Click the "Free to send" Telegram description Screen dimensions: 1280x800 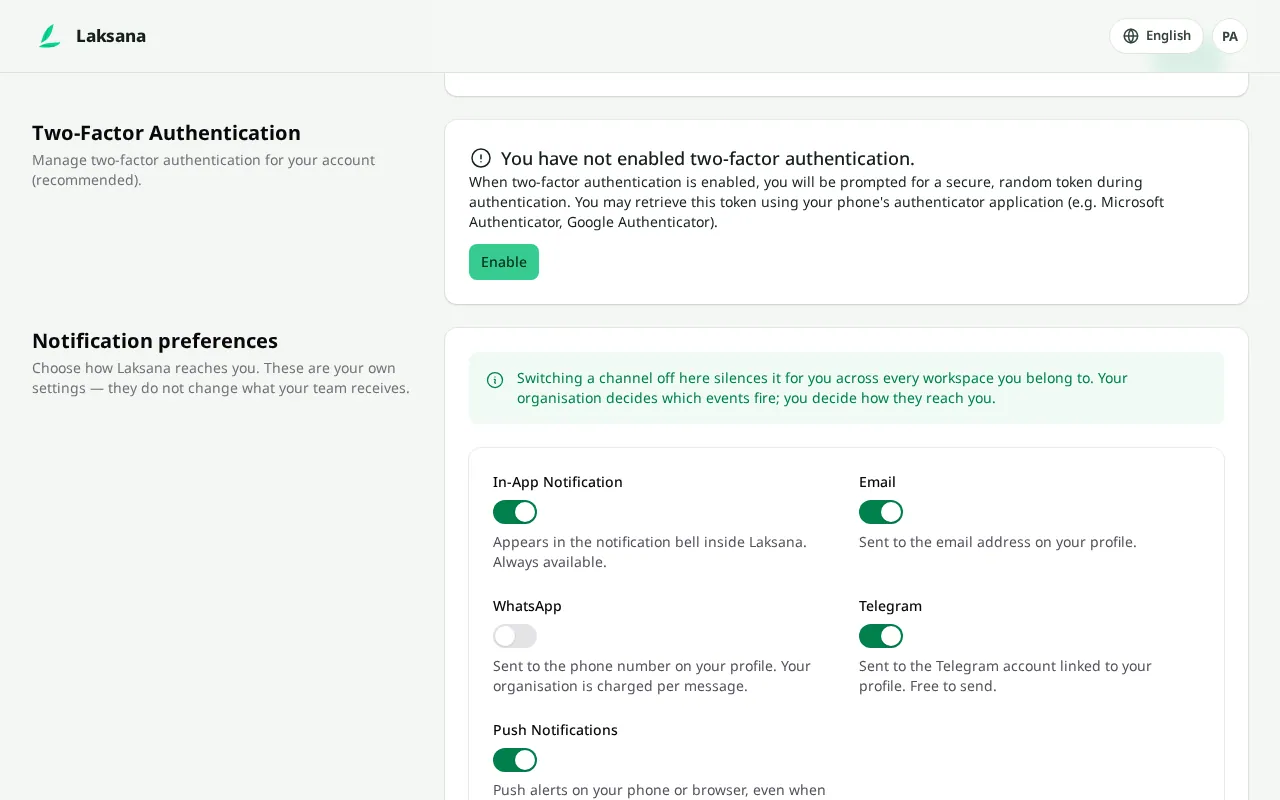pos(1005,676)
